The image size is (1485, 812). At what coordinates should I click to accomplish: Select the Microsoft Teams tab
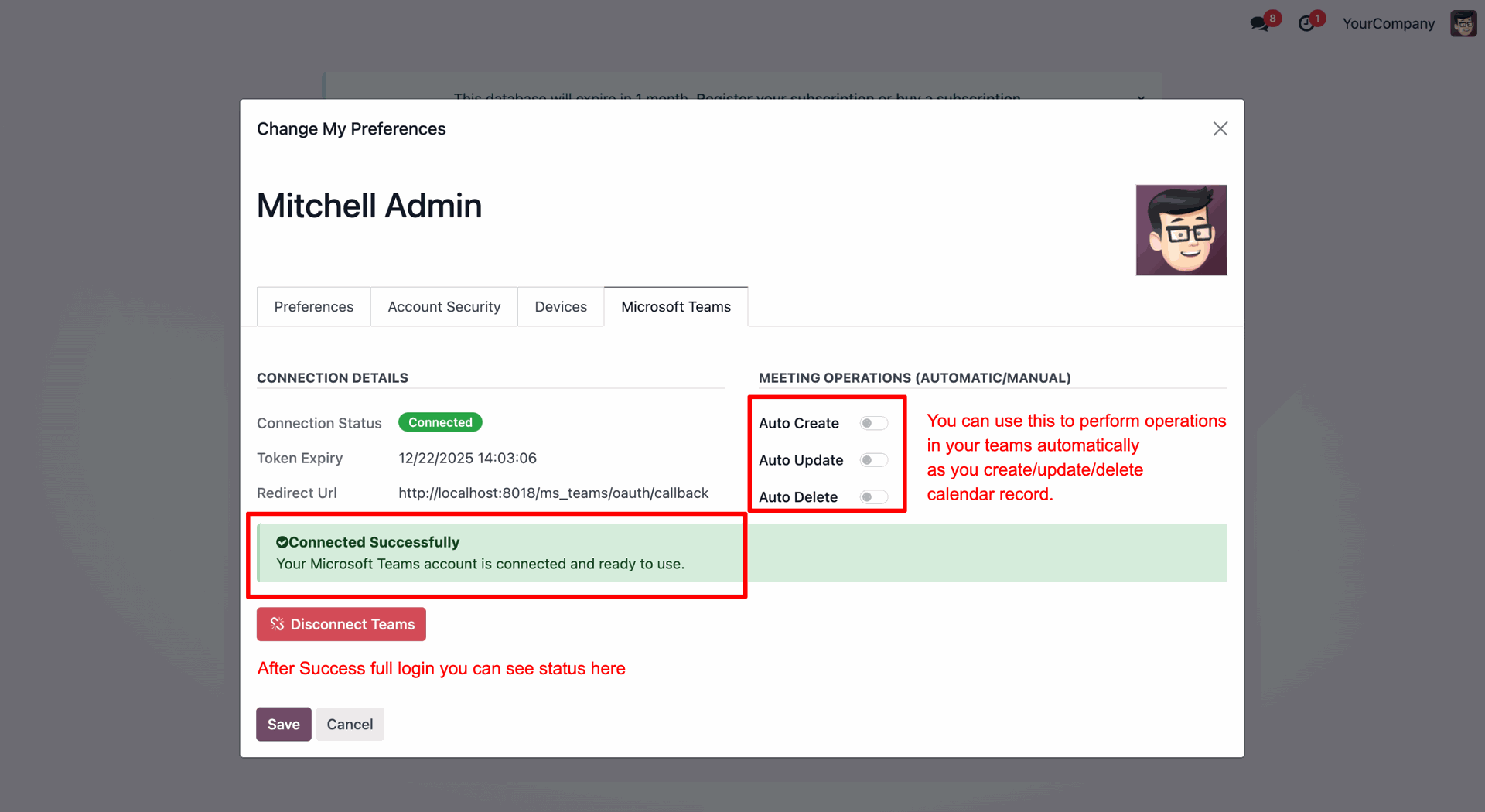676,307
